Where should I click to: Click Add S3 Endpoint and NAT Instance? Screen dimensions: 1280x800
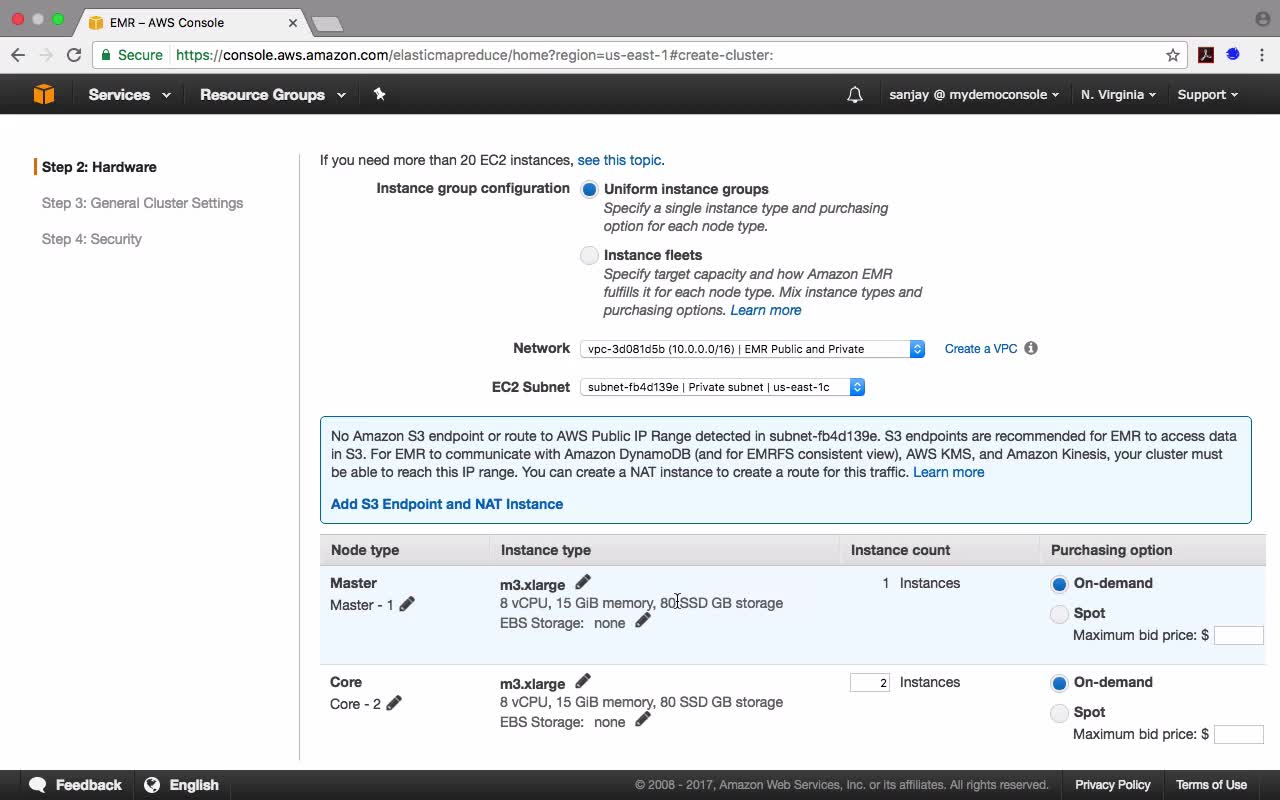[x=447, y=504]
